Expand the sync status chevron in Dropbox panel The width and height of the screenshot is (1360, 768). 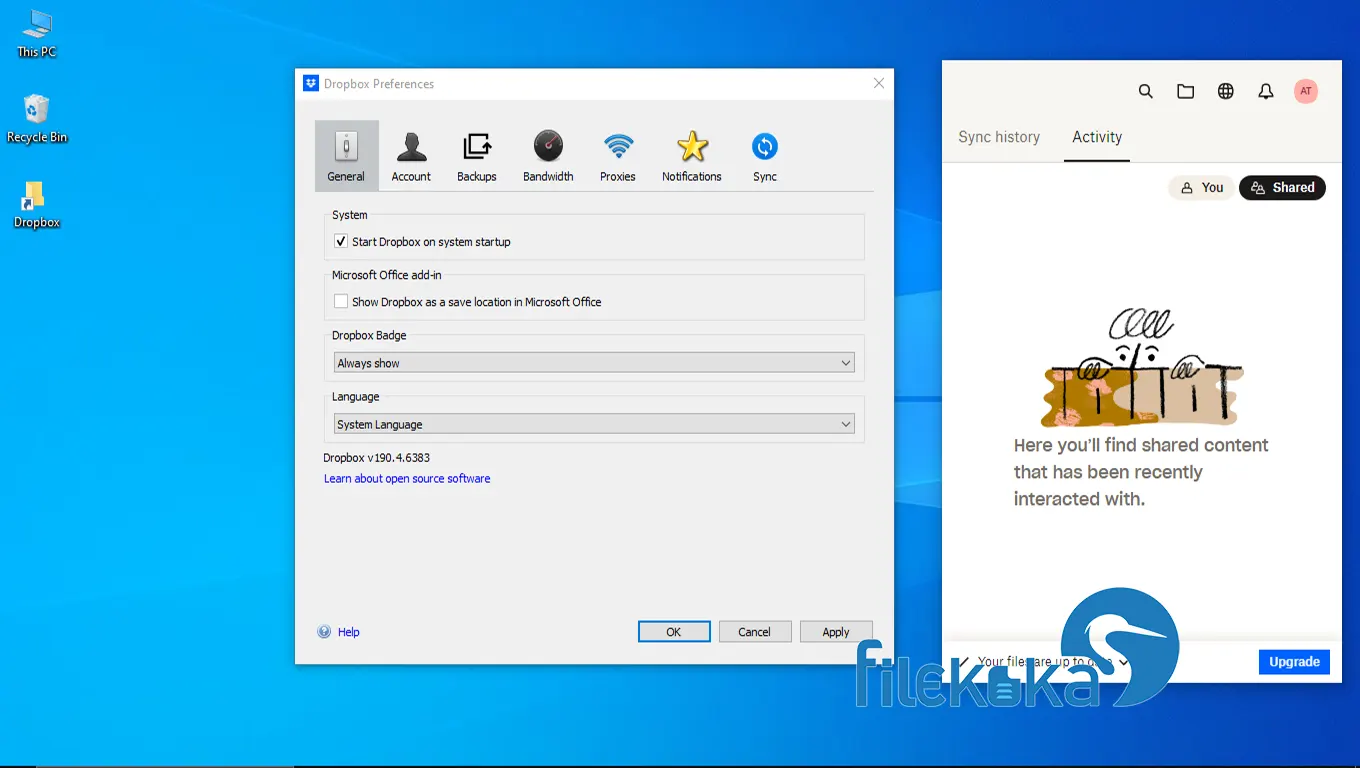tap(1124, 662)
